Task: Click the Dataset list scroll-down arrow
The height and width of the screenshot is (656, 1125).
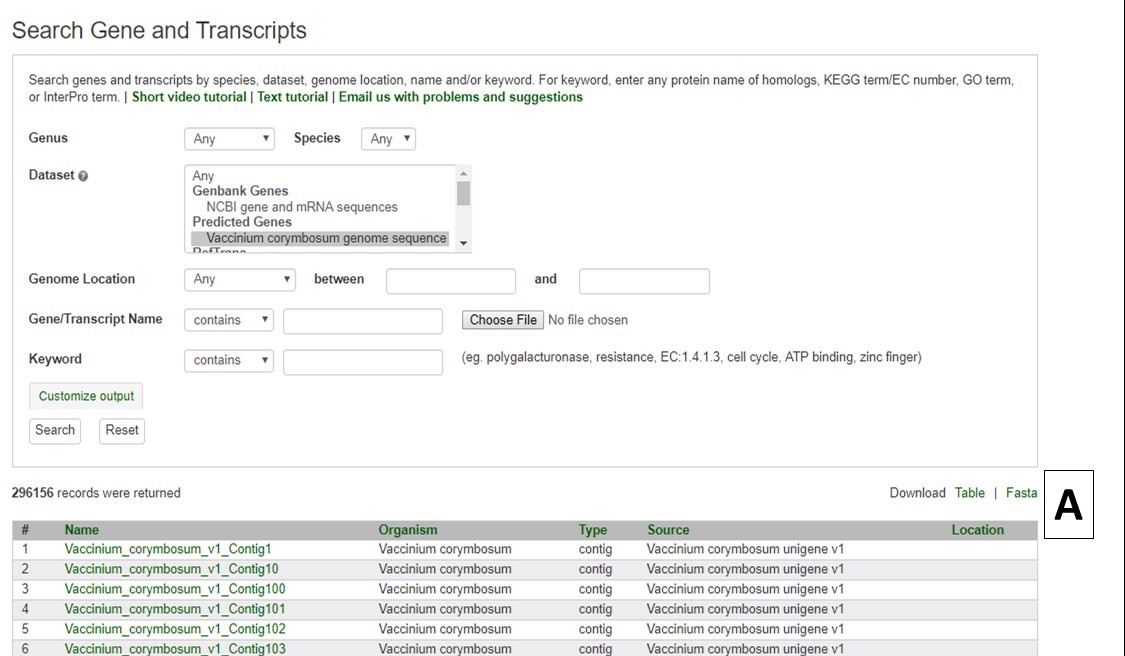Action: point(463,243)
